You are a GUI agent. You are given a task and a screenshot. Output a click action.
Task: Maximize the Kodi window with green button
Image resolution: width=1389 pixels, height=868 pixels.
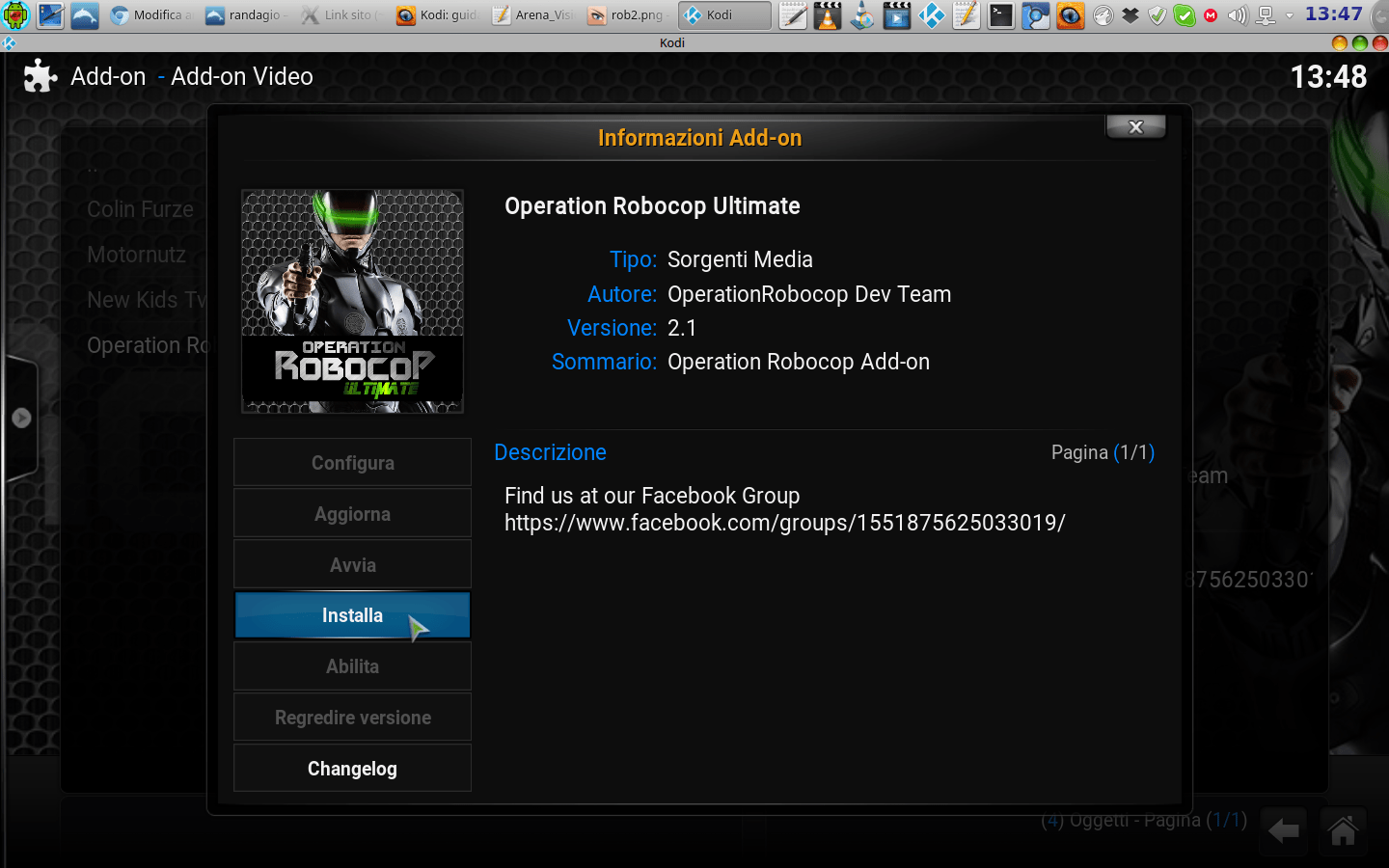[x=1360, y=42]
